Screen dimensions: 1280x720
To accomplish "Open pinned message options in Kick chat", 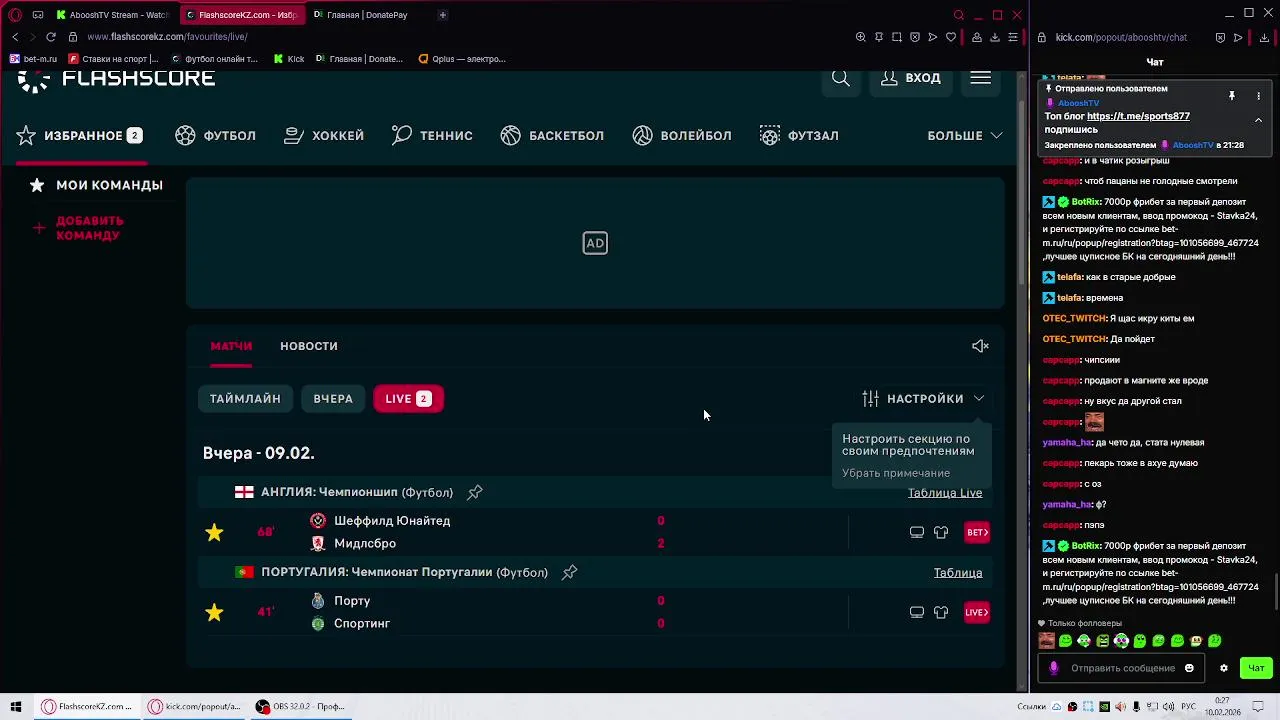I will tap(1258, 96).
